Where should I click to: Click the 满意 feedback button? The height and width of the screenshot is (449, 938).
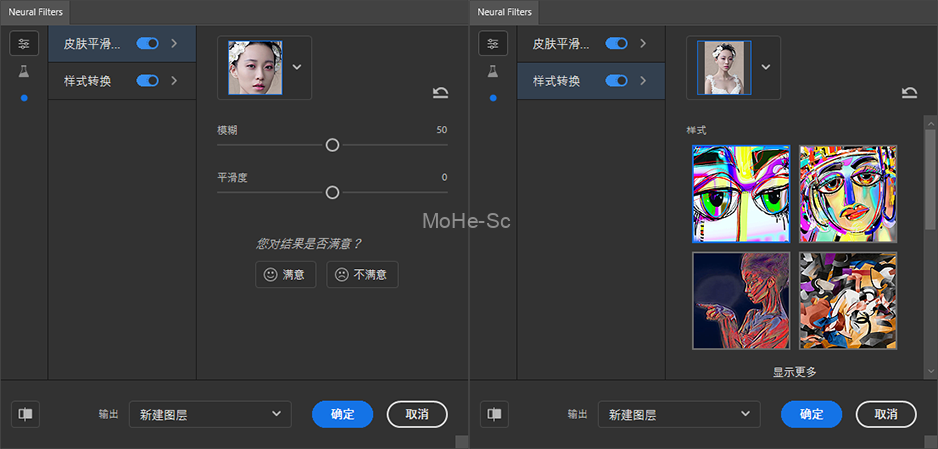point(286,274)
